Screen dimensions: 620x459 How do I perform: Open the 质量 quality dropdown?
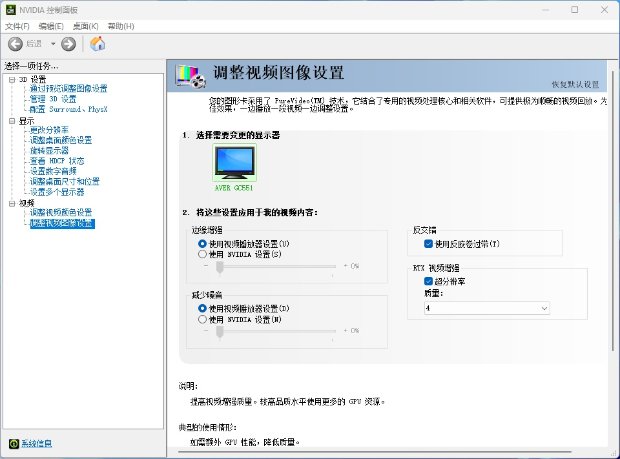tap(487, 308)
